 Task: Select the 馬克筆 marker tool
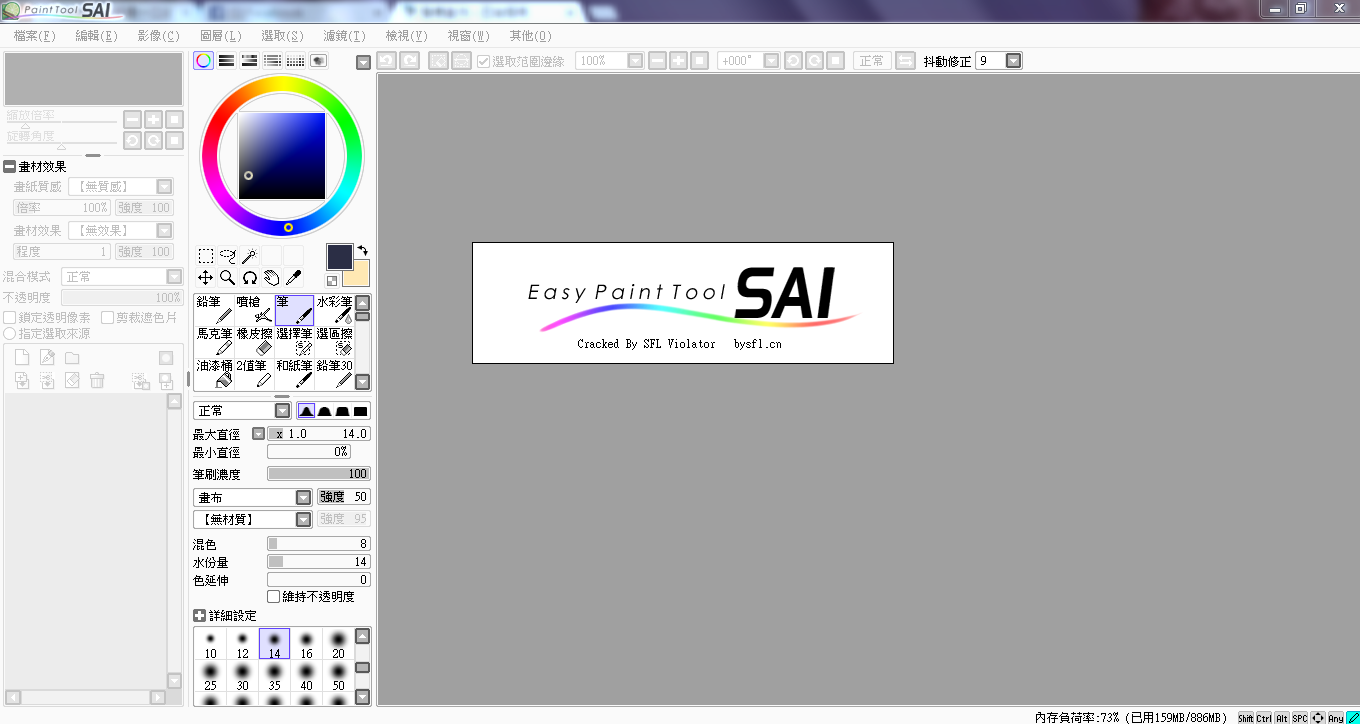tap(214, 341)
